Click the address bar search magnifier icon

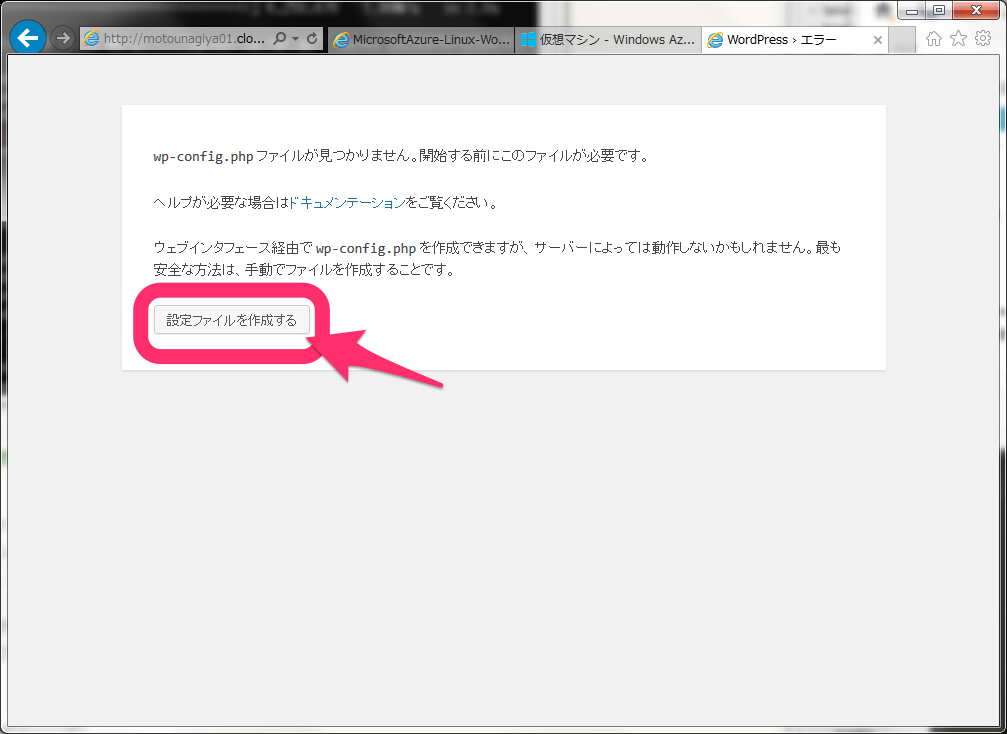coord(279,39)
